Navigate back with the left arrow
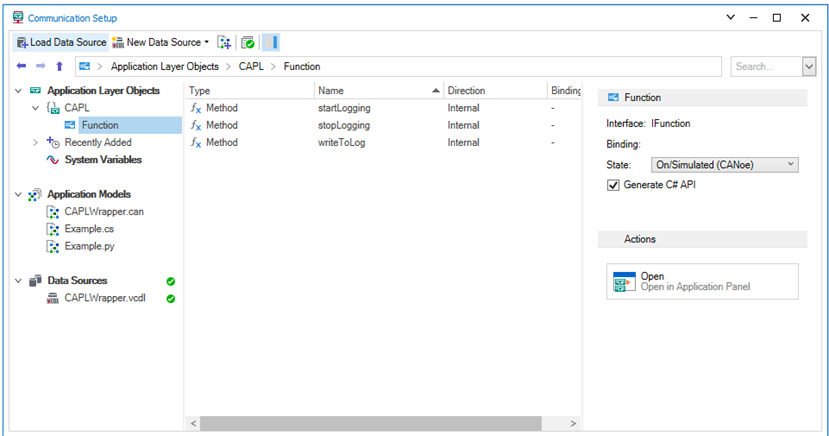 (22, 67)
